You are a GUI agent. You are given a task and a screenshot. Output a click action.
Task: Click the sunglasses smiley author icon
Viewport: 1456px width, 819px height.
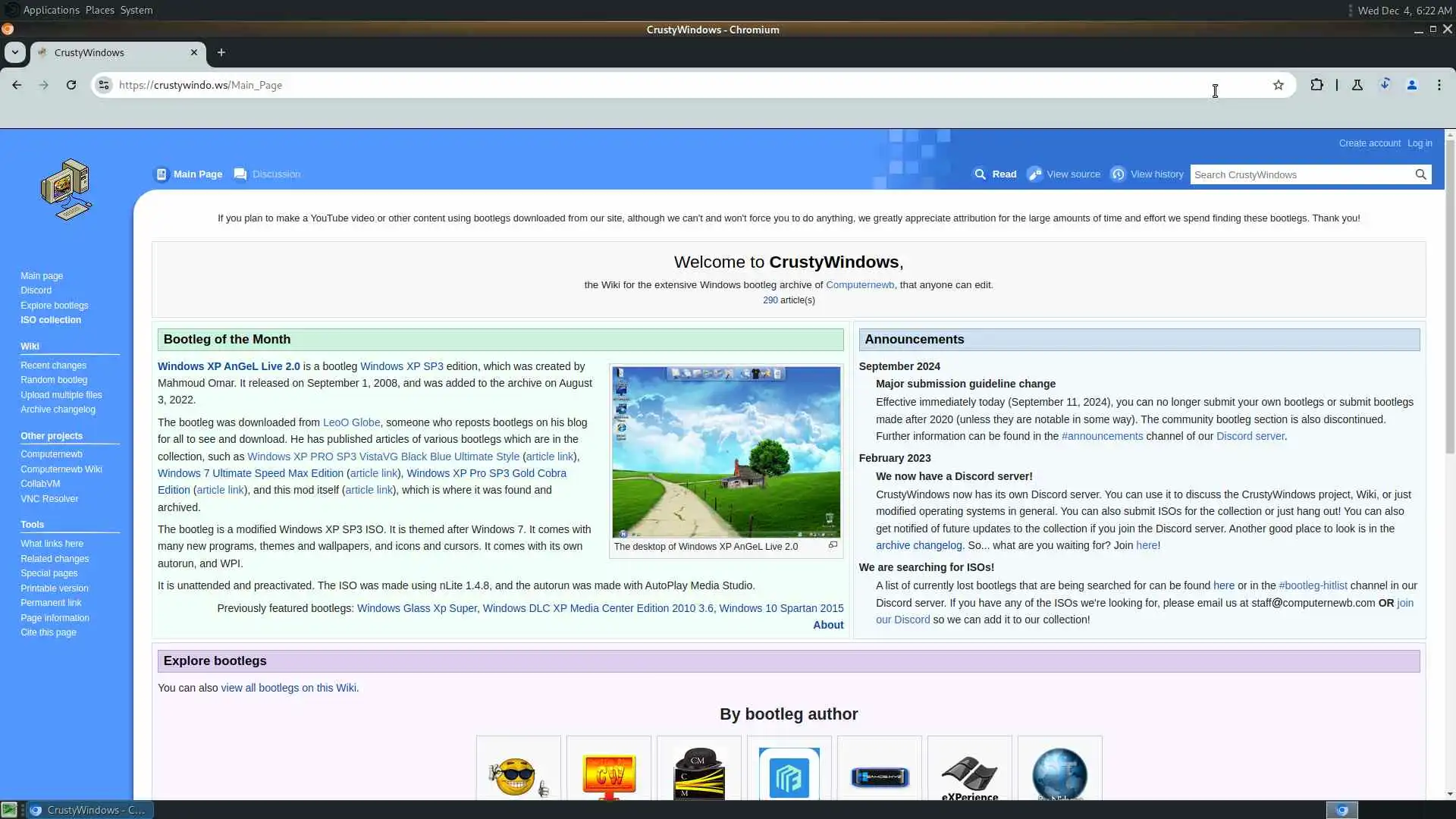point(518,775)
